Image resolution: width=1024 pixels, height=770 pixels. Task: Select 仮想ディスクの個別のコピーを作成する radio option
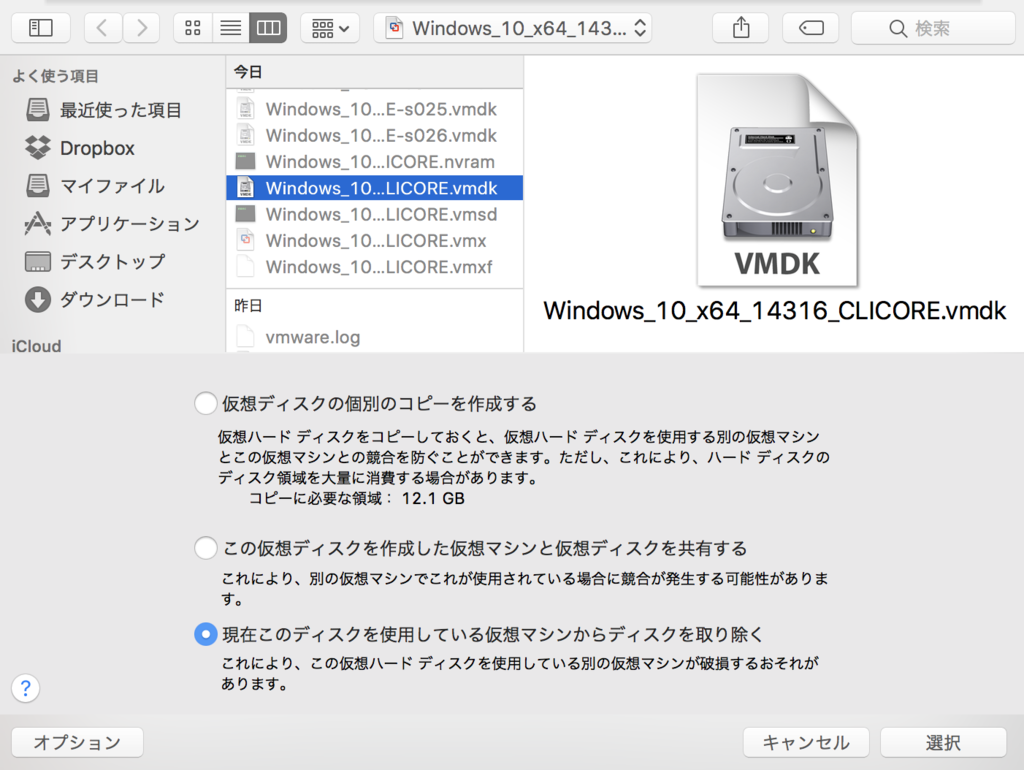[x=206, y=404]
